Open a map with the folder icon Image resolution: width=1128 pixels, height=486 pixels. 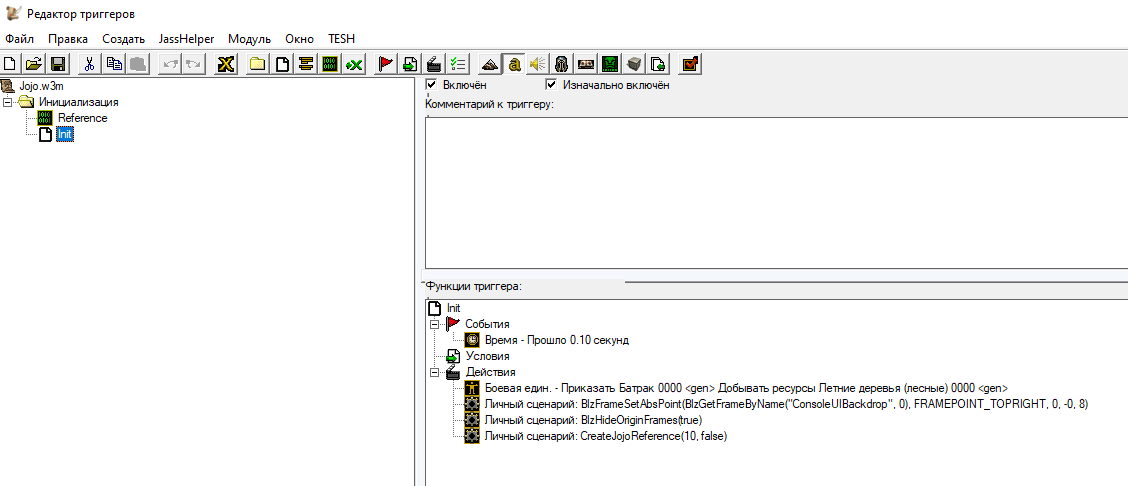click(x=32, y=64)
